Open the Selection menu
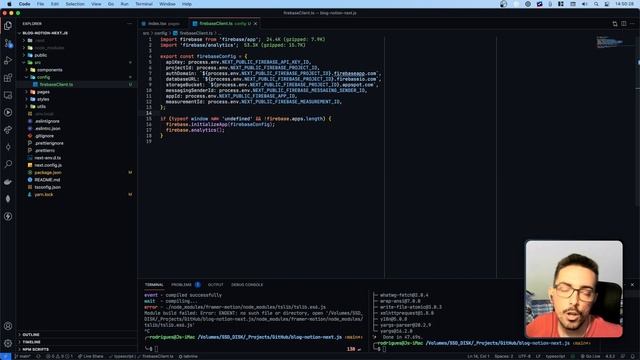Image resolution: width=640 pixels, height=360 pixels. click(75, 4)
